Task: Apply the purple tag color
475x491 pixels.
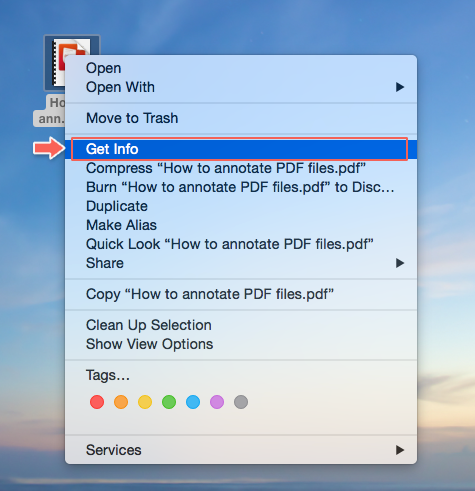Action: [x=217, y=402]
